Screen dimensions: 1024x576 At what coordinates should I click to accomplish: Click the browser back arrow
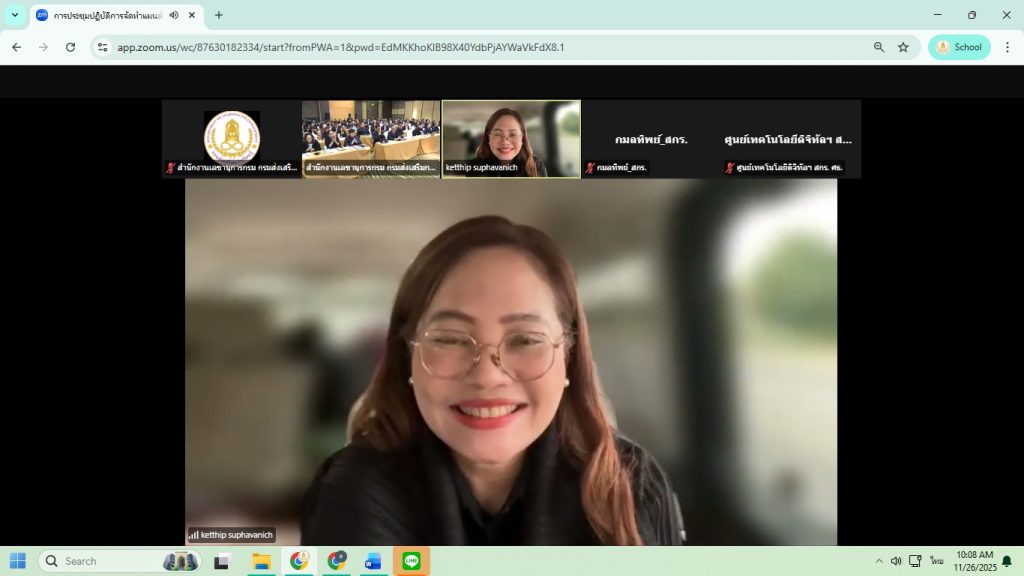16,47
